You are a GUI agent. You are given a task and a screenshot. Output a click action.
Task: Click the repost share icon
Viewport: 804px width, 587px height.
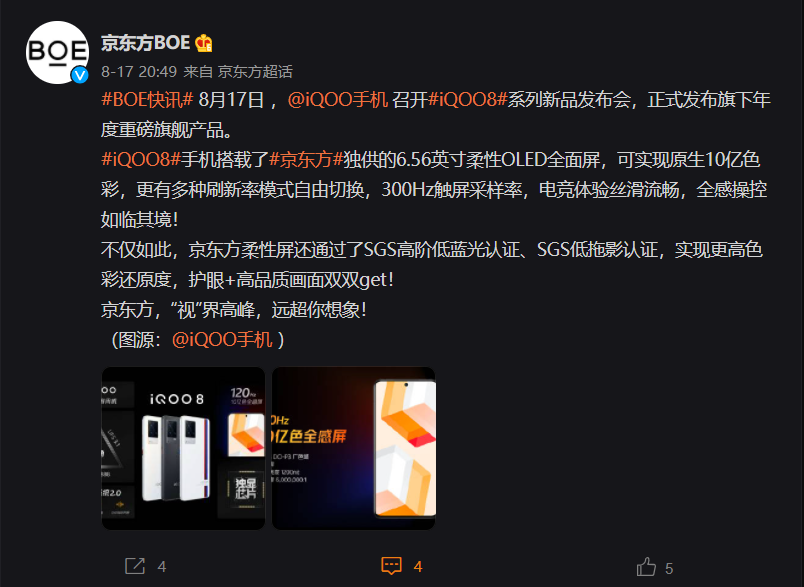(135, 566)
